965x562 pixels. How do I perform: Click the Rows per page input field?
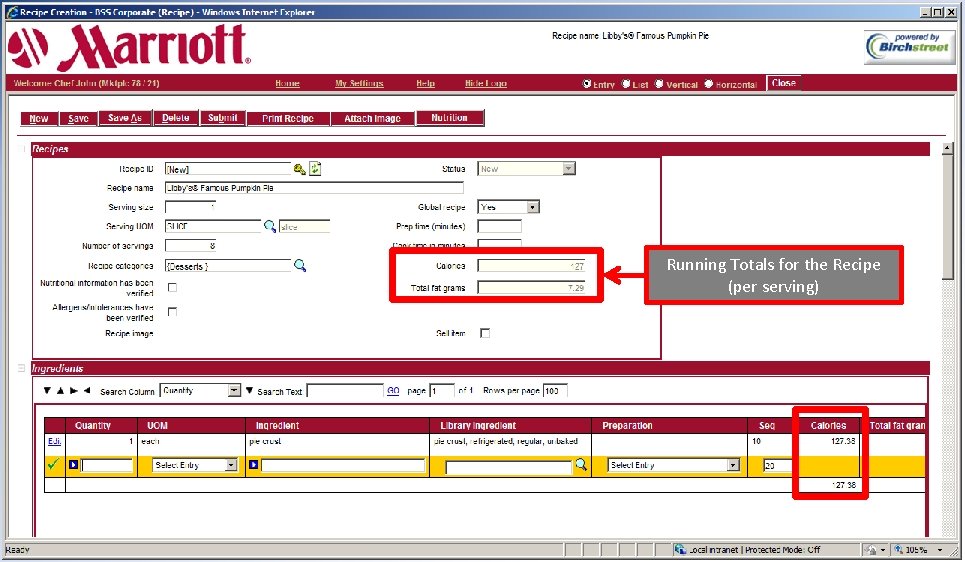tap(555, 390)
